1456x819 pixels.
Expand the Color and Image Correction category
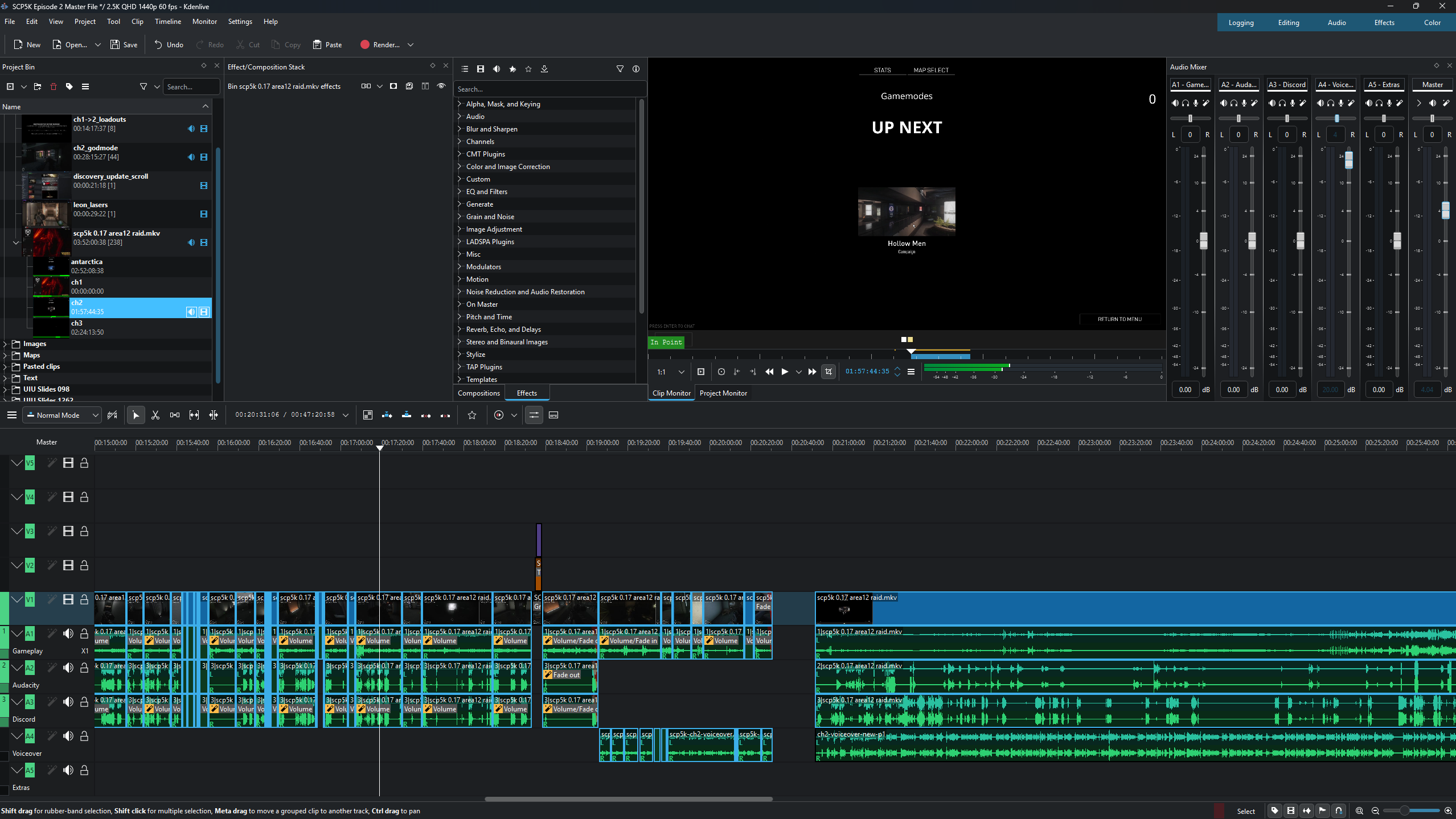460,166
